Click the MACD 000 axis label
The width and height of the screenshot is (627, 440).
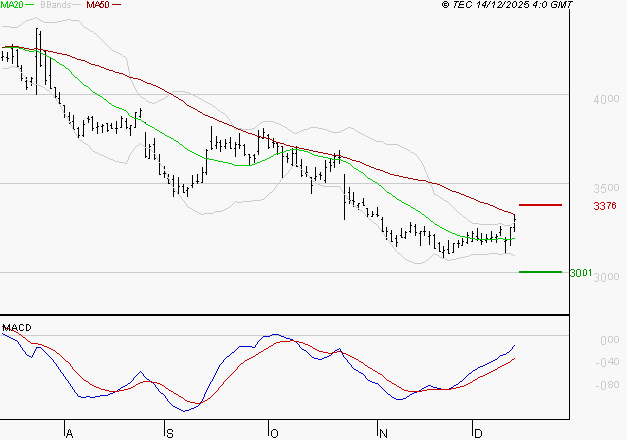[609, 340]
